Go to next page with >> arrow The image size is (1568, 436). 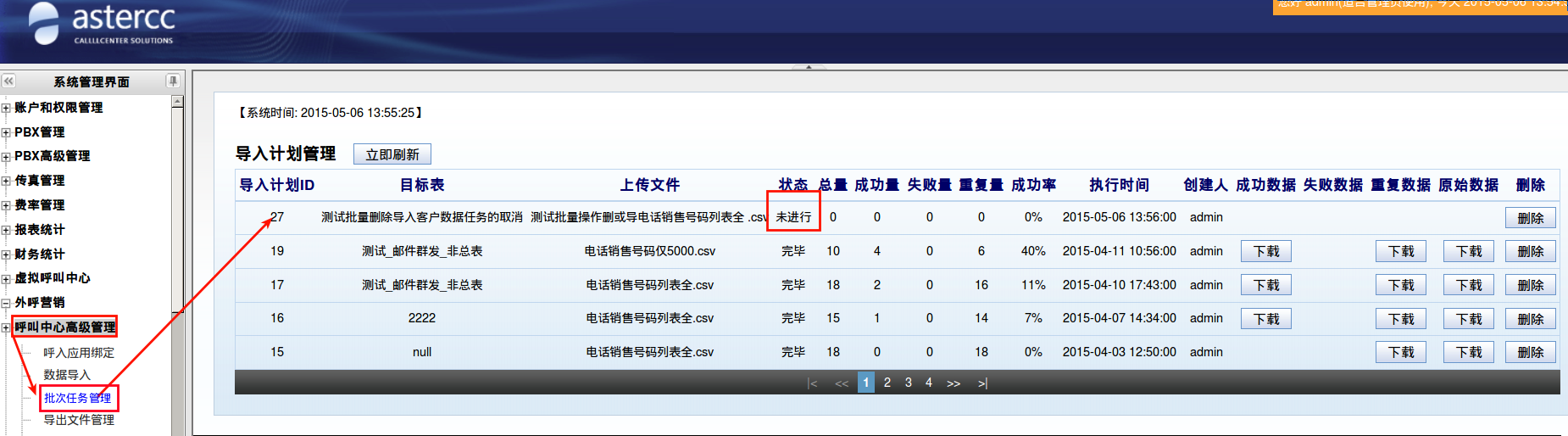(954, 383)
